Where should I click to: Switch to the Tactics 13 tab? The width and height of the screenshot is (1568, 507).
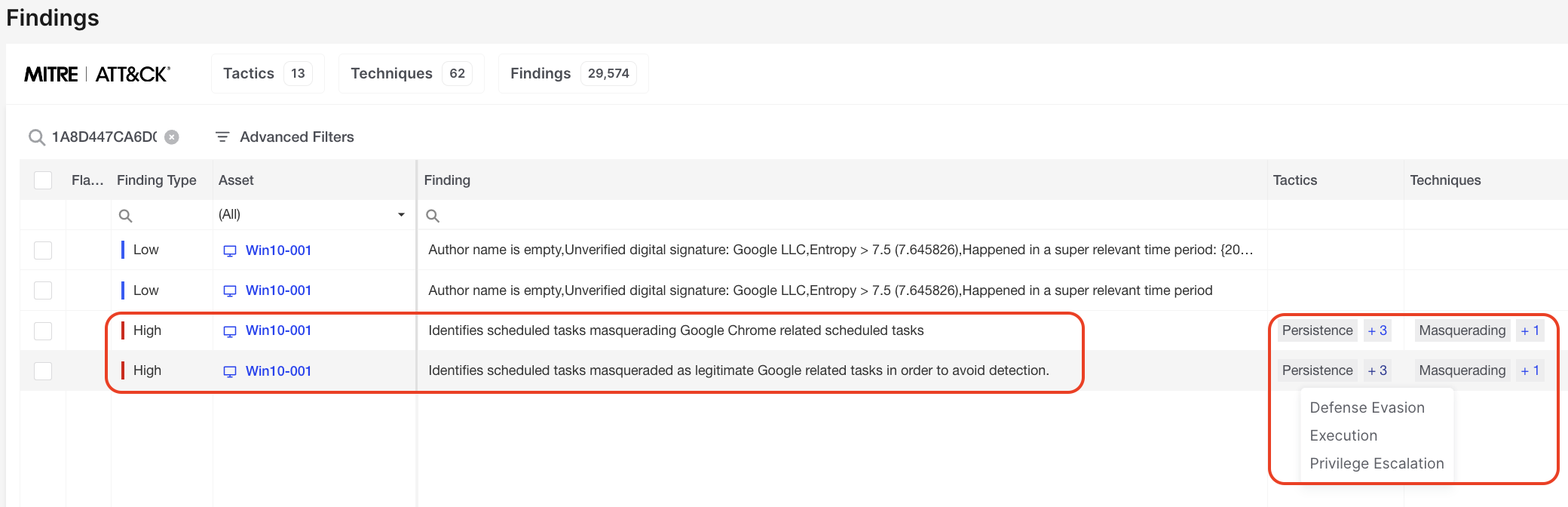(267, 74)
